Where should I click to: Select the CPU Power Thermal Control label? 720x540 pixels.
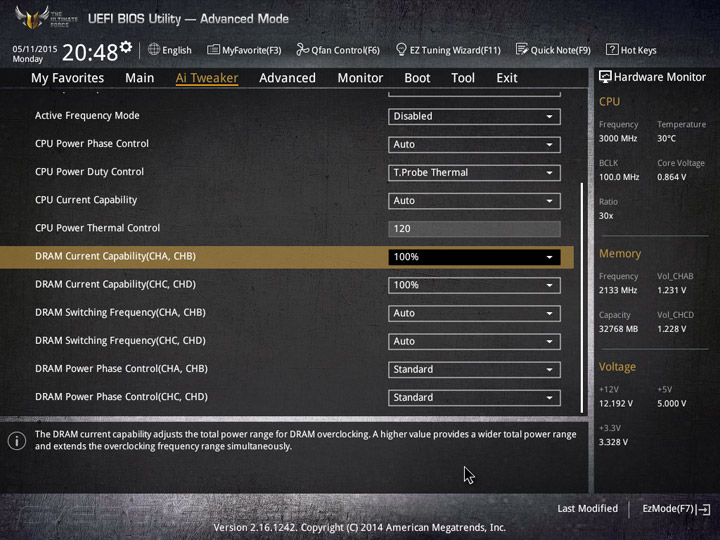tap(97, 228)
